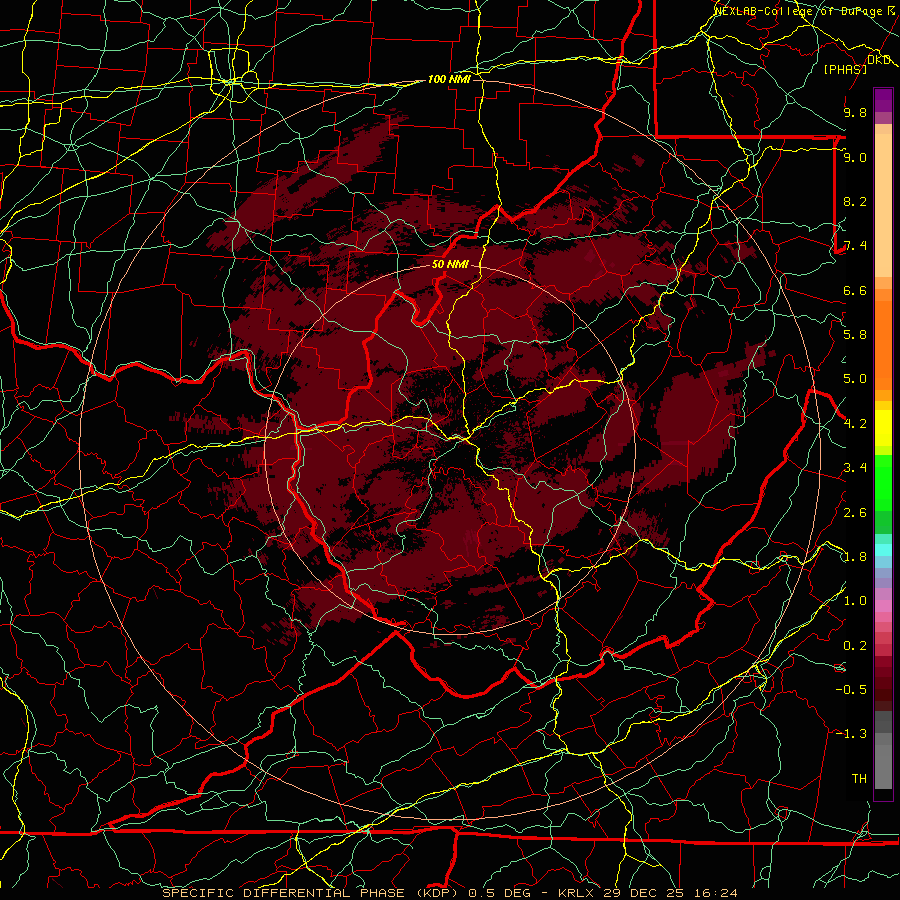Click the 100 NMI range ring label

tap(449, 79)
